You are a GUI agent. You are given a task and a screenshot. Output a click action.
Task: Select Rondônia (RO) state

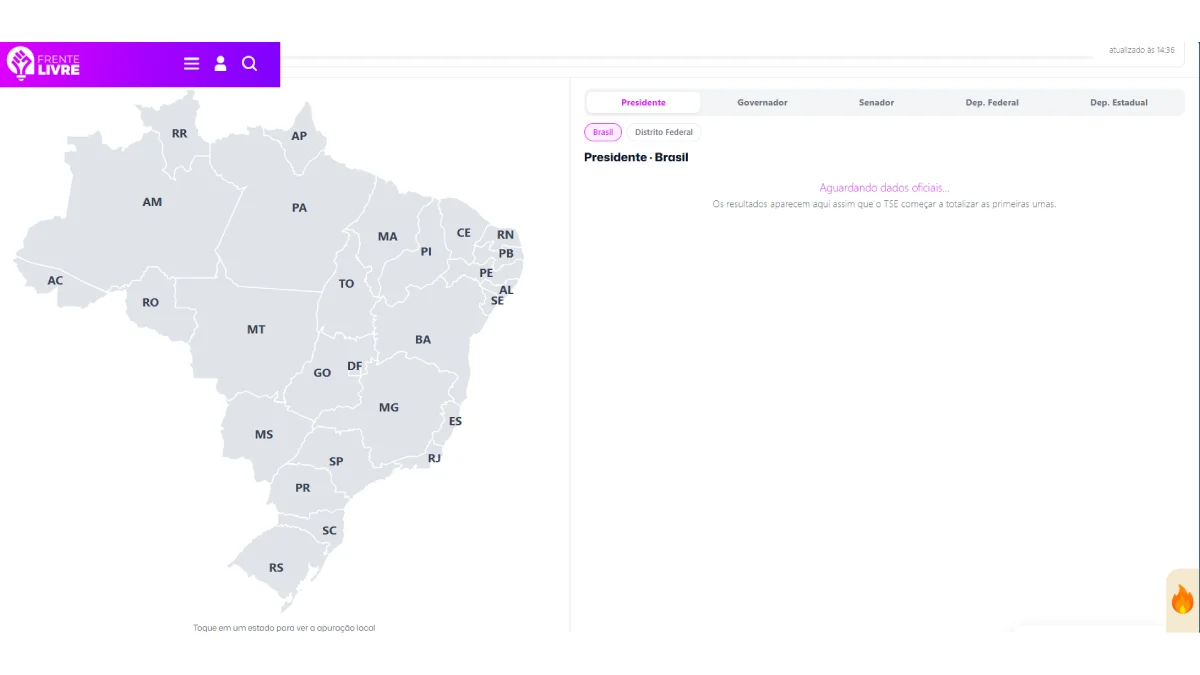click(150, 302)
